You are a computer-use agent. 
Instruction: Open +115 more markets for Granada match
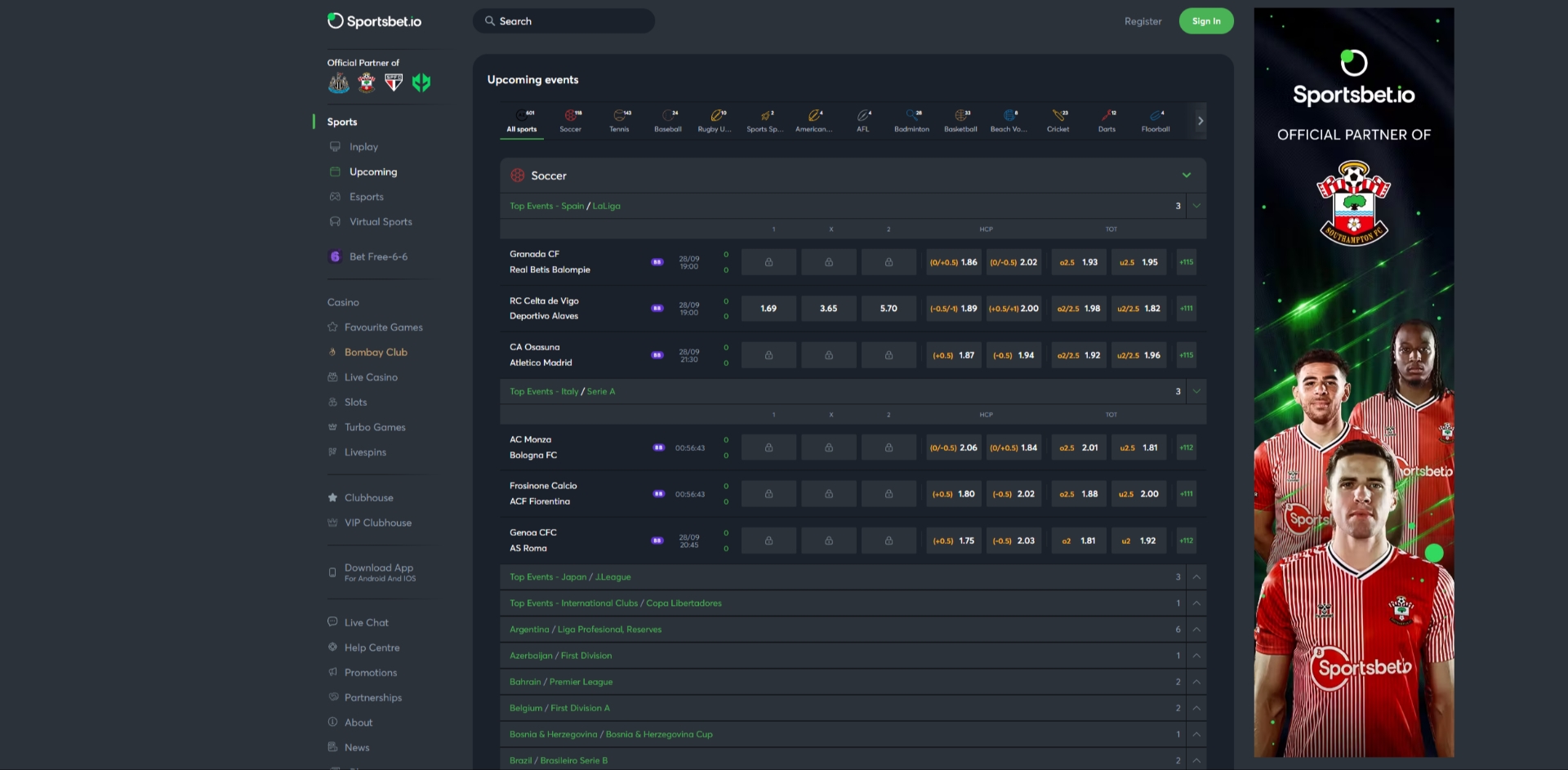click(1187, 262)
